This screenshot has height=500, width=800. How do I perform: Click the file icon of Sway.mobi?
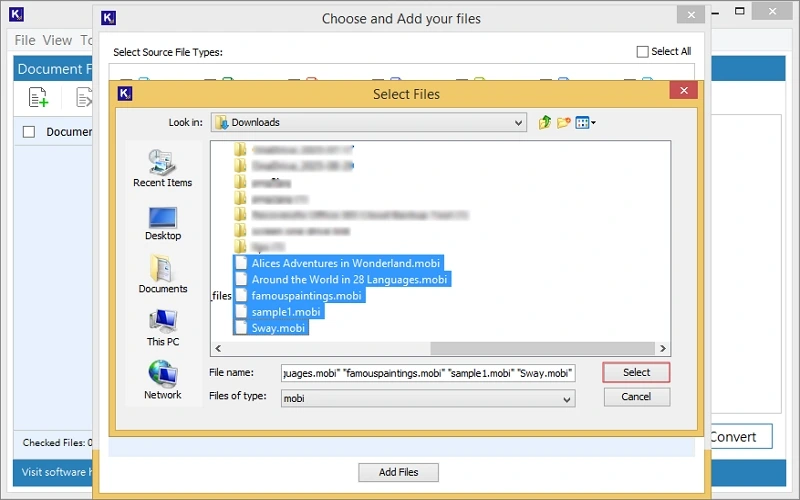click(x=241, y=328)
